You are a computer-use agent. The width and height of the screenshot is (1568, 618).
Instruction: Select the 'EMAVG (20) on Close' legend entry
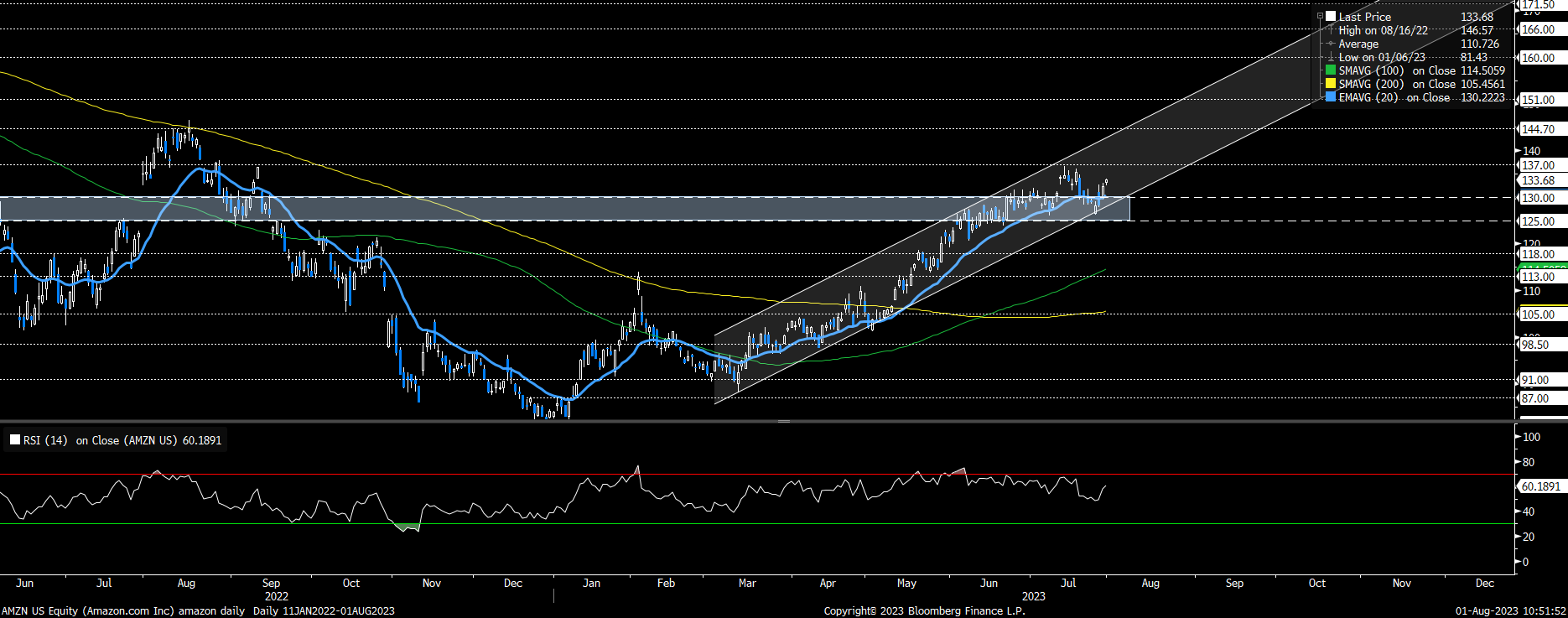[1394, 97]
